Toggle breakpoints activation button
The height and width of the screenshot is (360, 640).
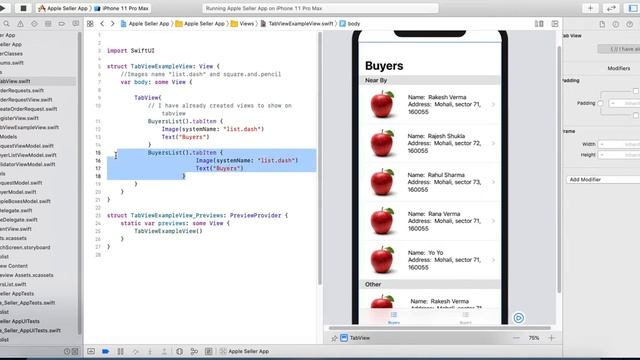click(x=106, y=351)
